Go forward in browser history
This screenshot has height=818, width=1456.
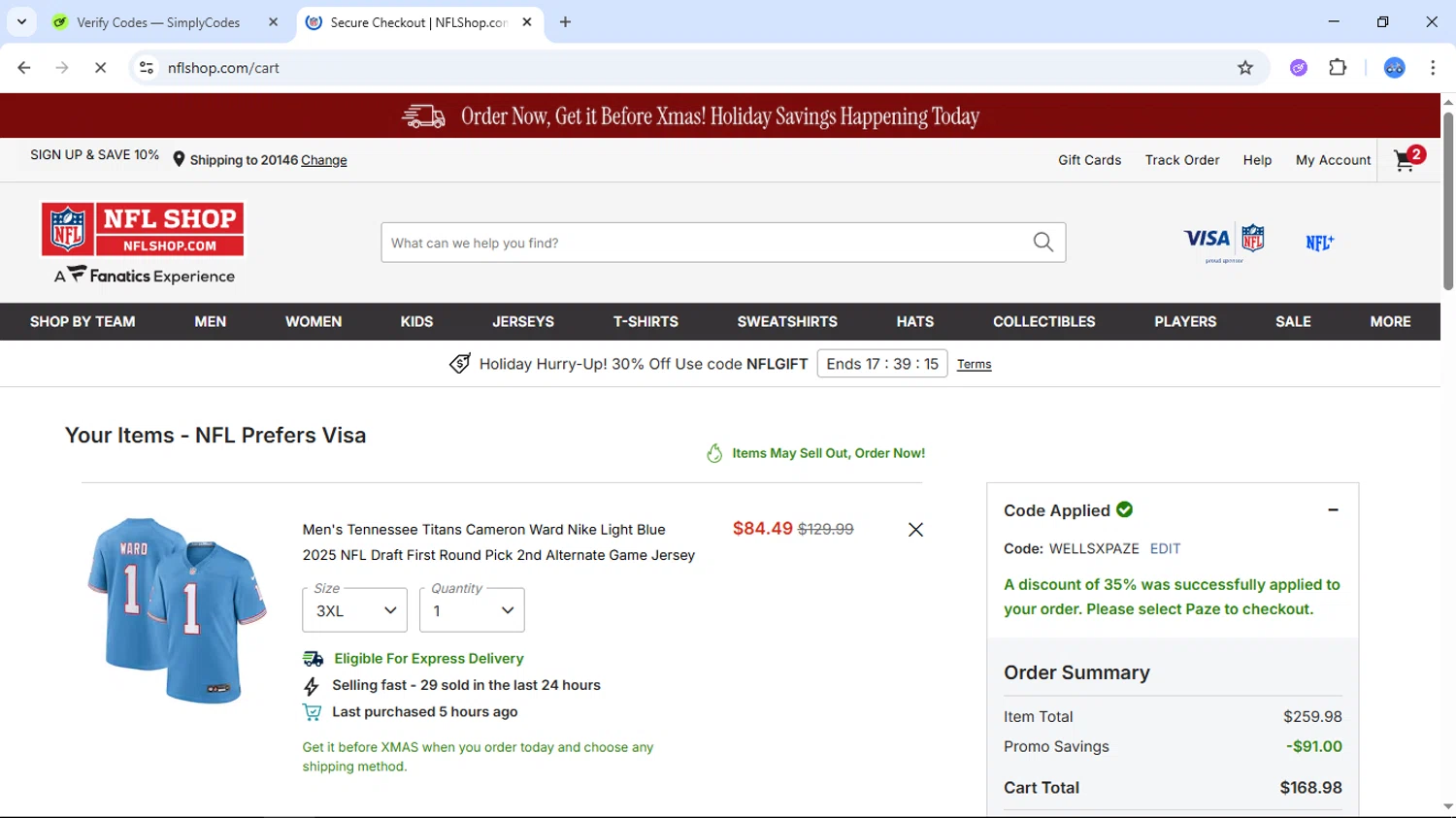click(62, 67)
